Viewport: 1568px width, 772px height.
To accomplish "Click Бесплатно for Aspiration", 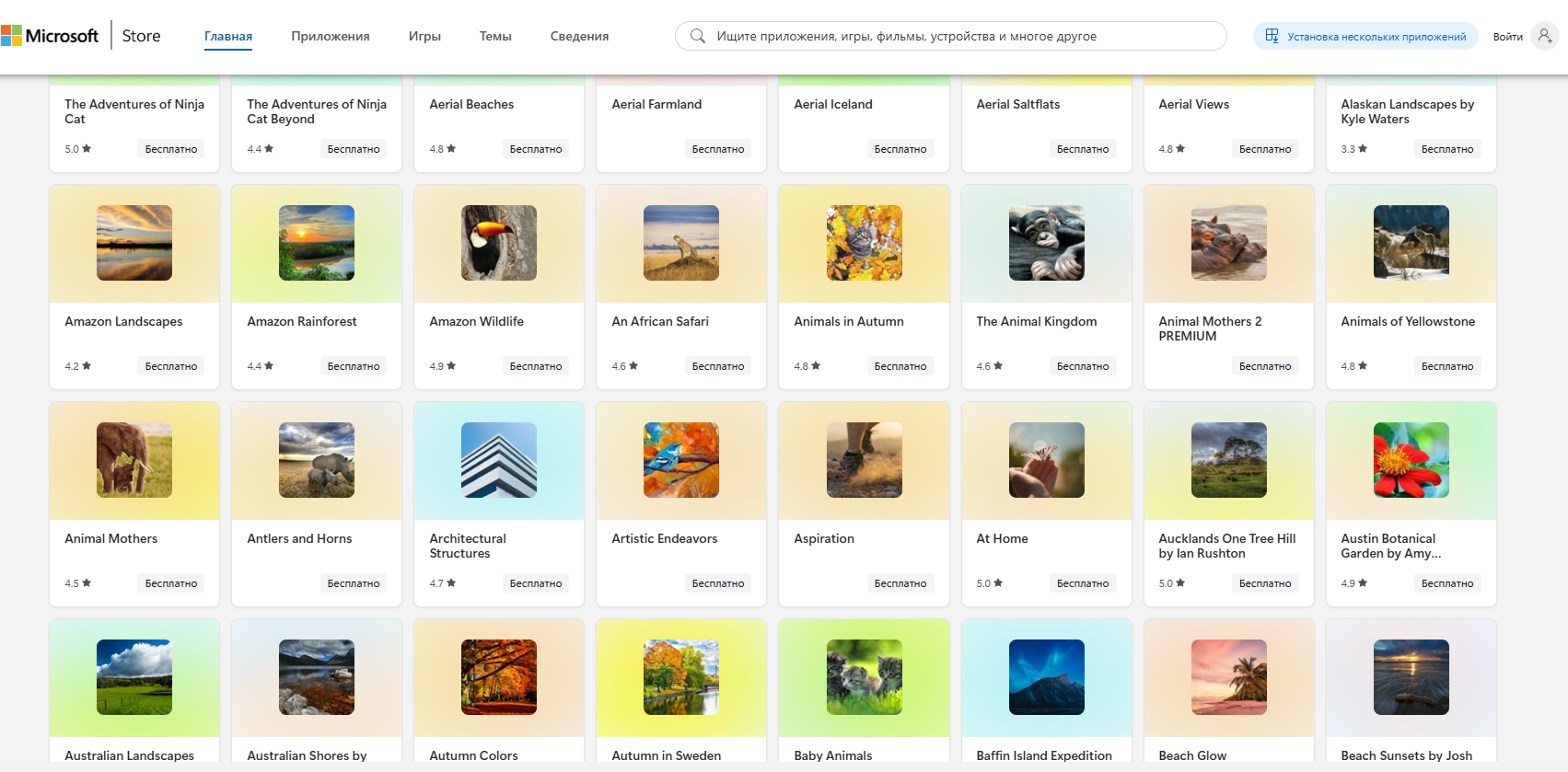I will click(x=900, y=583).
